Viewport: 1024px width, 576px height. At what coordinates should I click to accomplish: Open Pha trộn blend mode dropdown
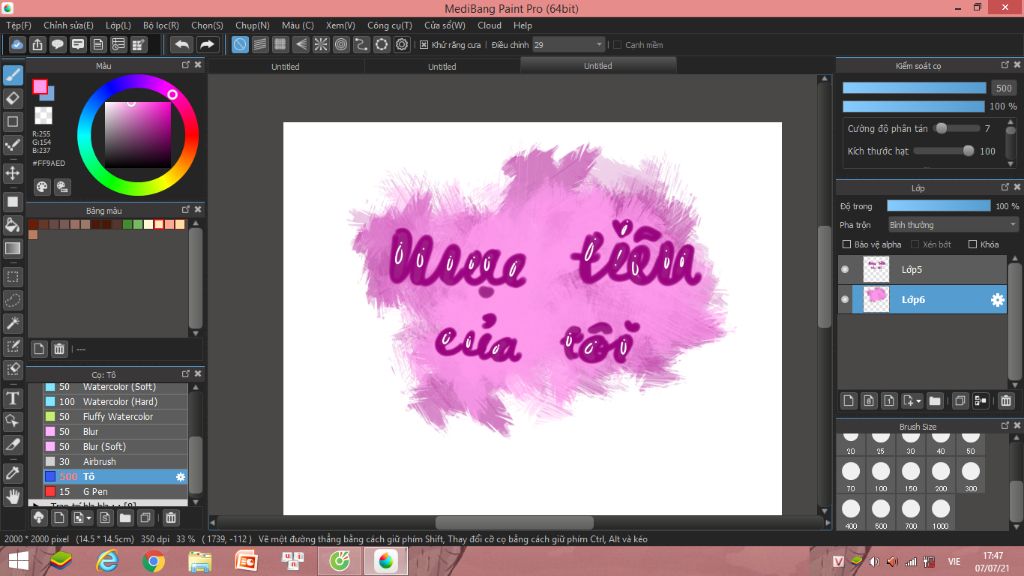click(x=952, y=225)
